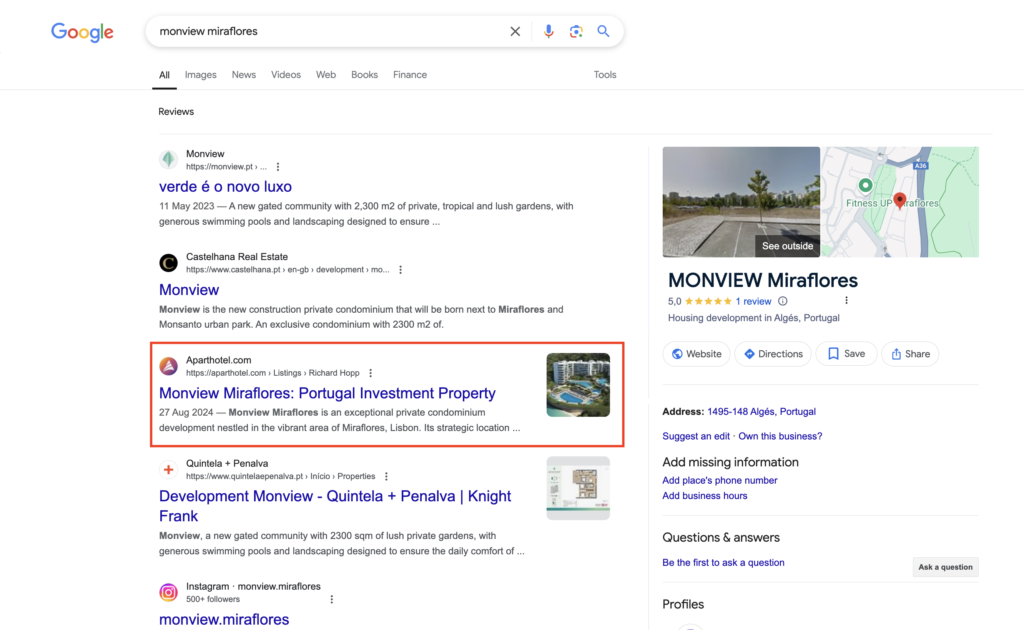Open the more-options dots for the Quintela + Penalva result

tap(386, 477)
